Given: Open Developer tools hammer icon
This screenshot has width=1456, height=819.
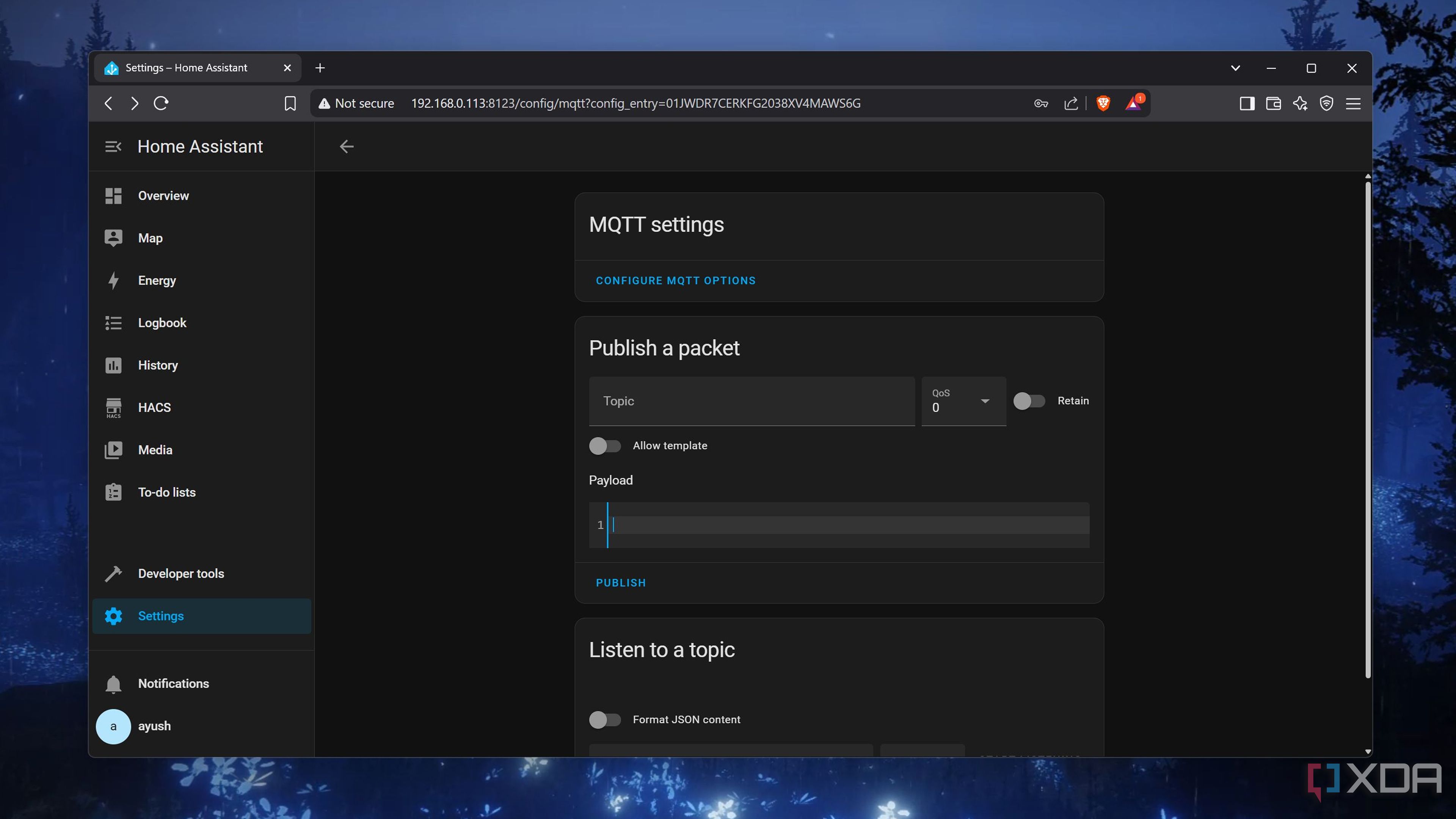Looking at the screenshot, I should click(113, 574).
